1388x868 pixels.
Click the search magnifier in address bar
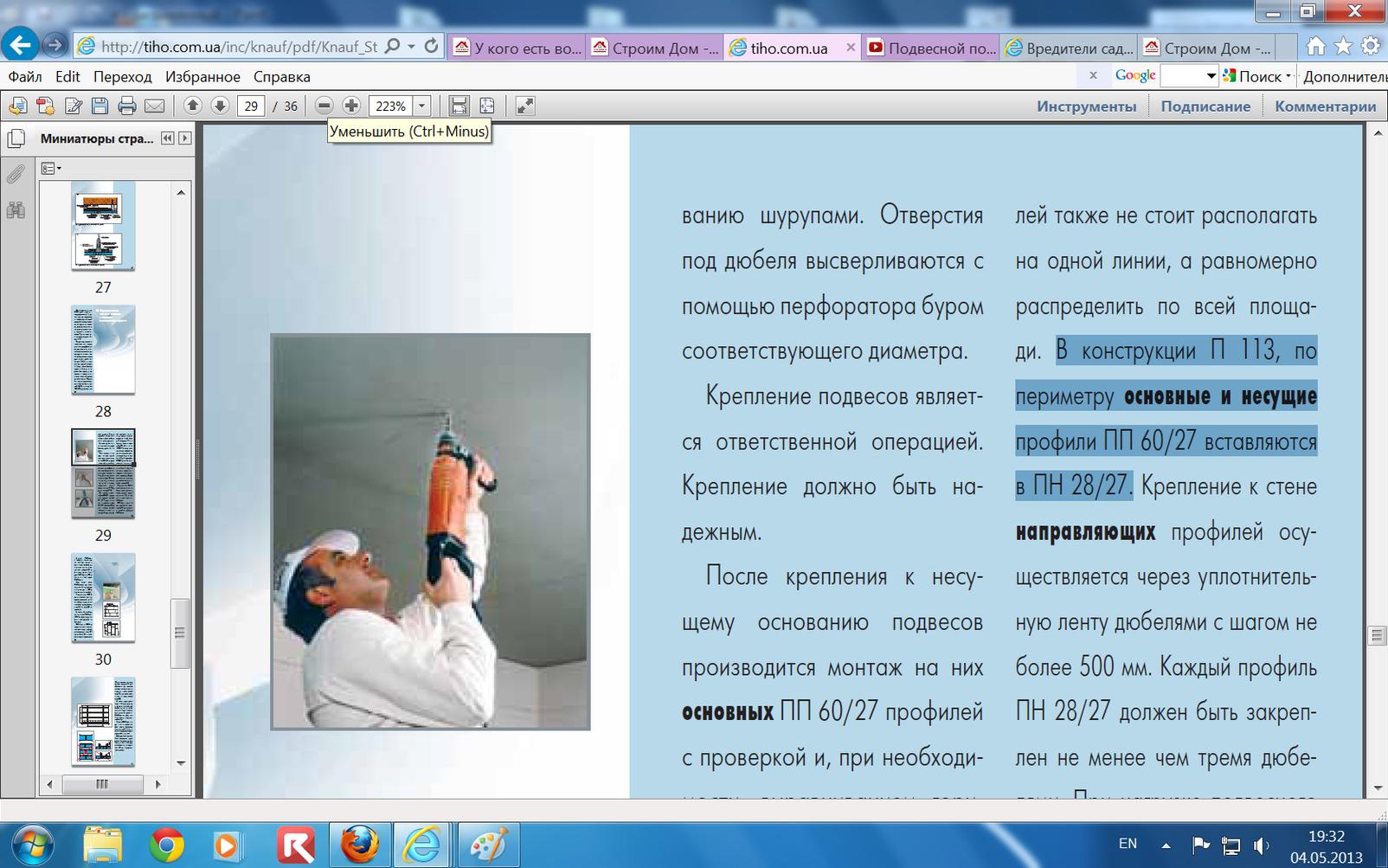tap(392, 46)
